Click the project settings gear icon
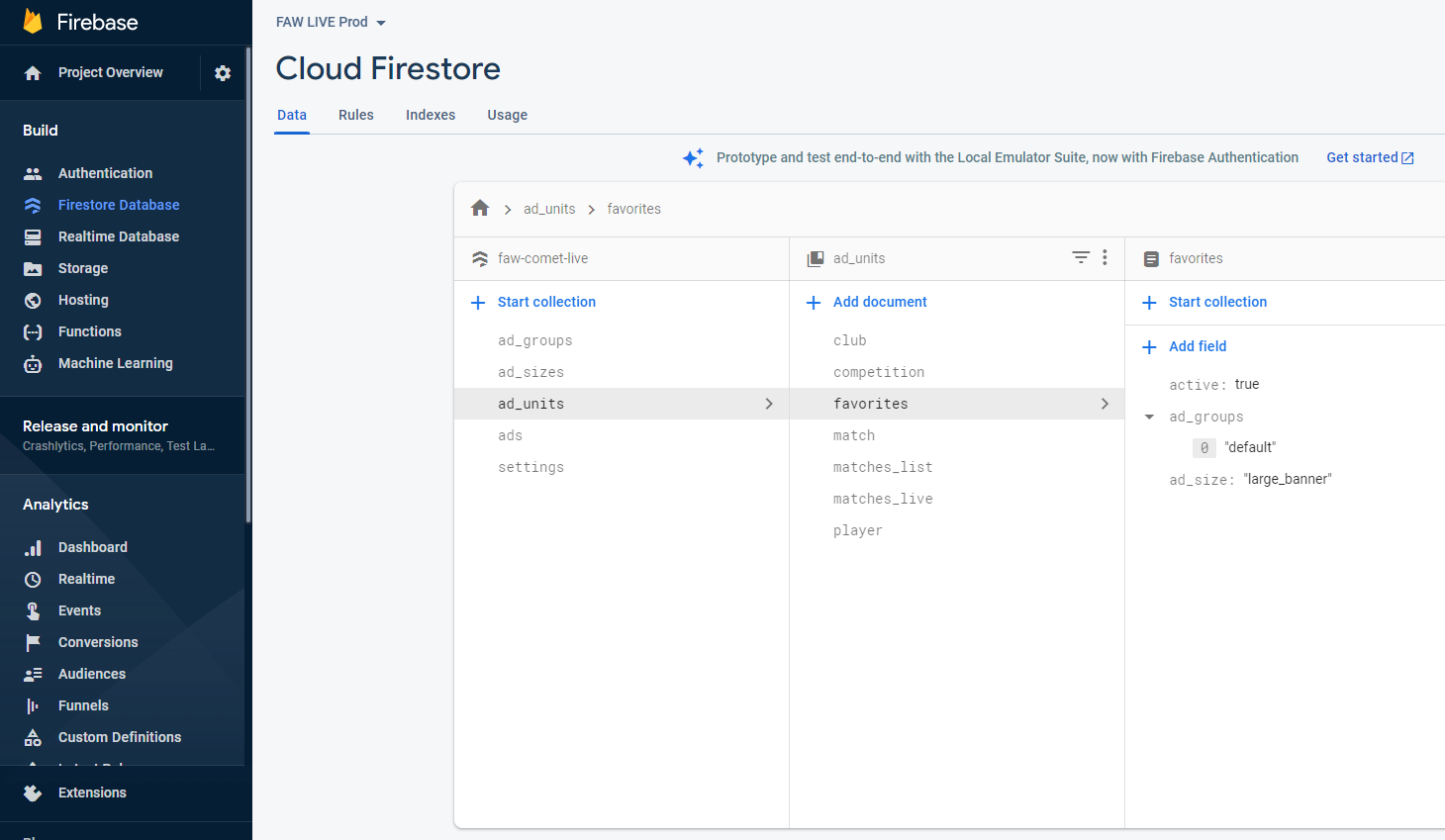The width and height of the screenshot is (1445, 840). pos(223,73)
